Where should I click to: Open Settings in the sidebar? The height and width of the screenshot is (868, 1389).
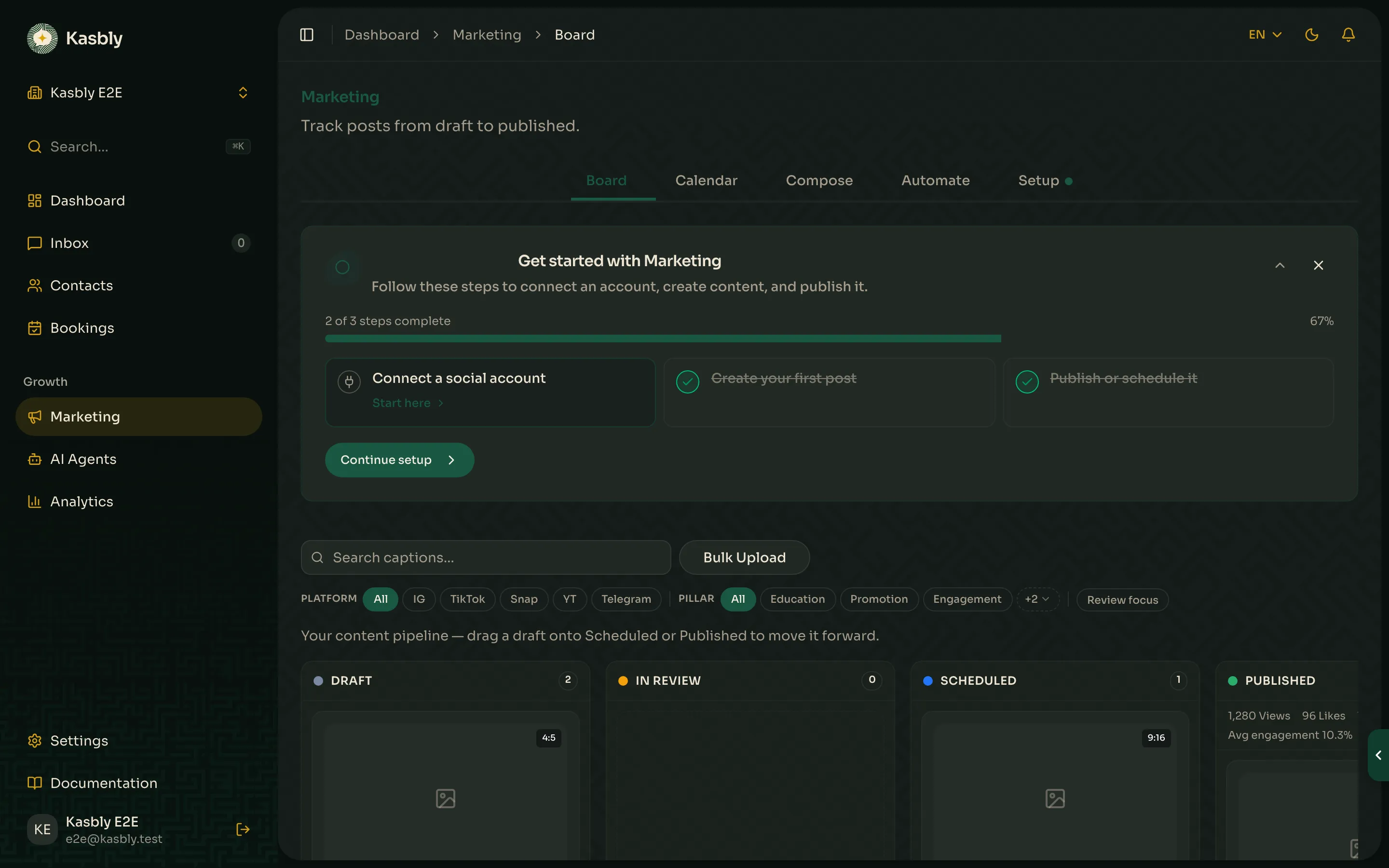[139, 741]
